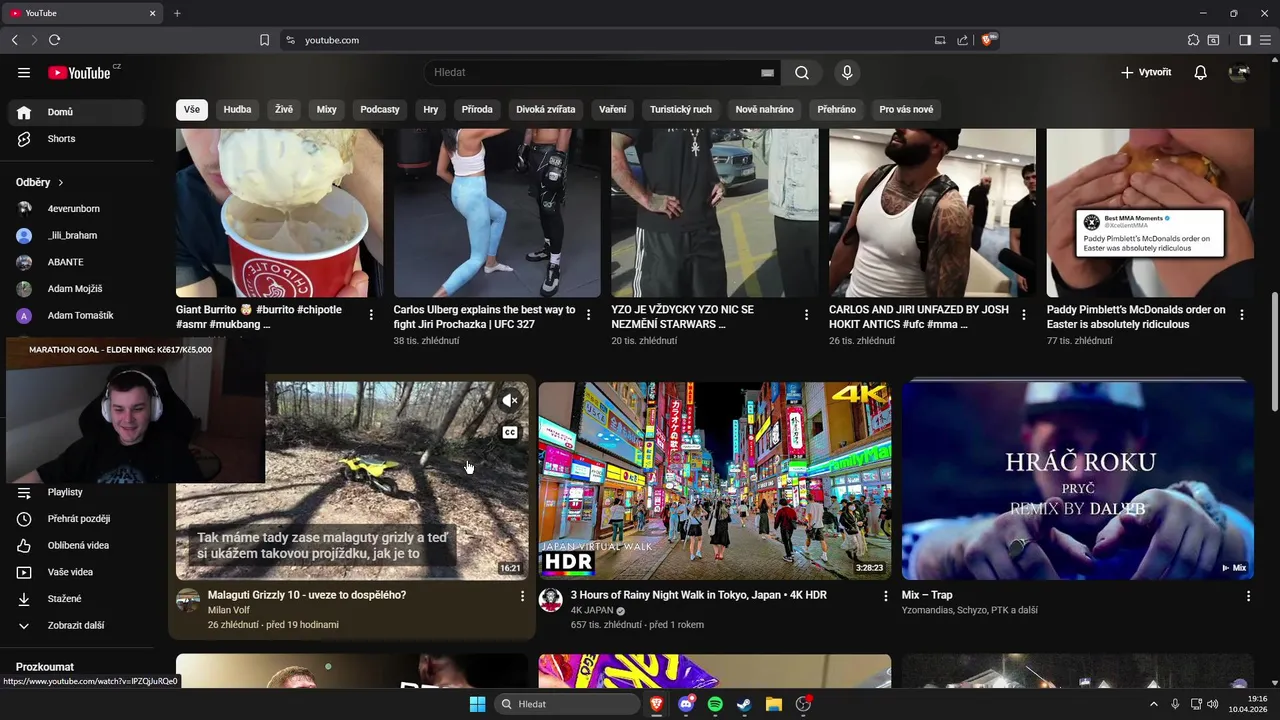Image resolution: width=1280 pixels, height=720 pixels.
Task: Open Vaše videa in the sidebar
Action: coord(76,572)
